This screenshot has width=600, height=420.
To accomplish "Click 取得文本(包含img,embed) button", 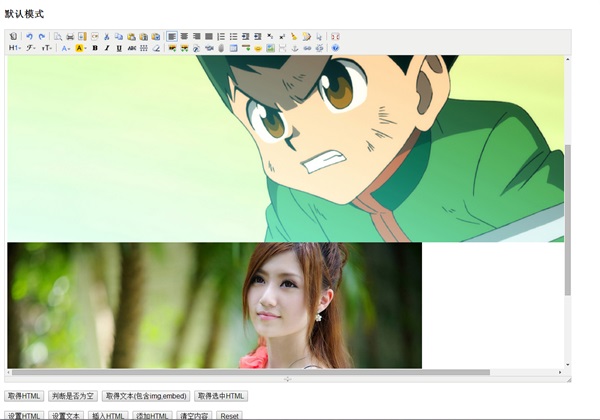I will [x=146, y=396].
